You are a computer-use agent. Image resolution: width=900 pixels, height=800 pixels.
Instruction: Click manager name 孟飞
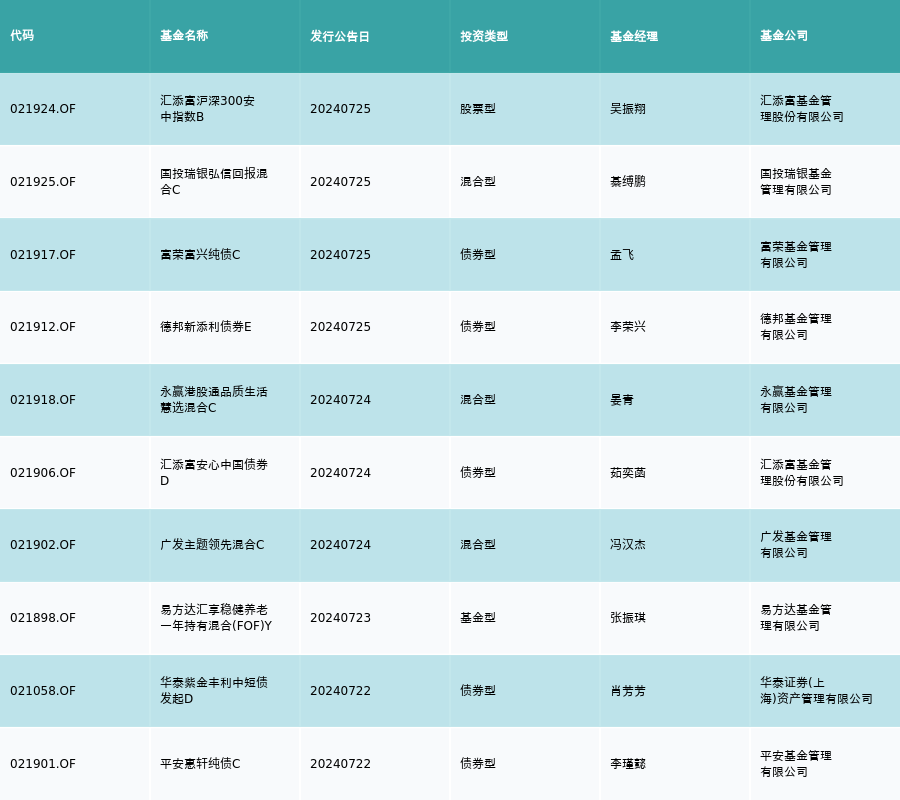coord(622,254)
